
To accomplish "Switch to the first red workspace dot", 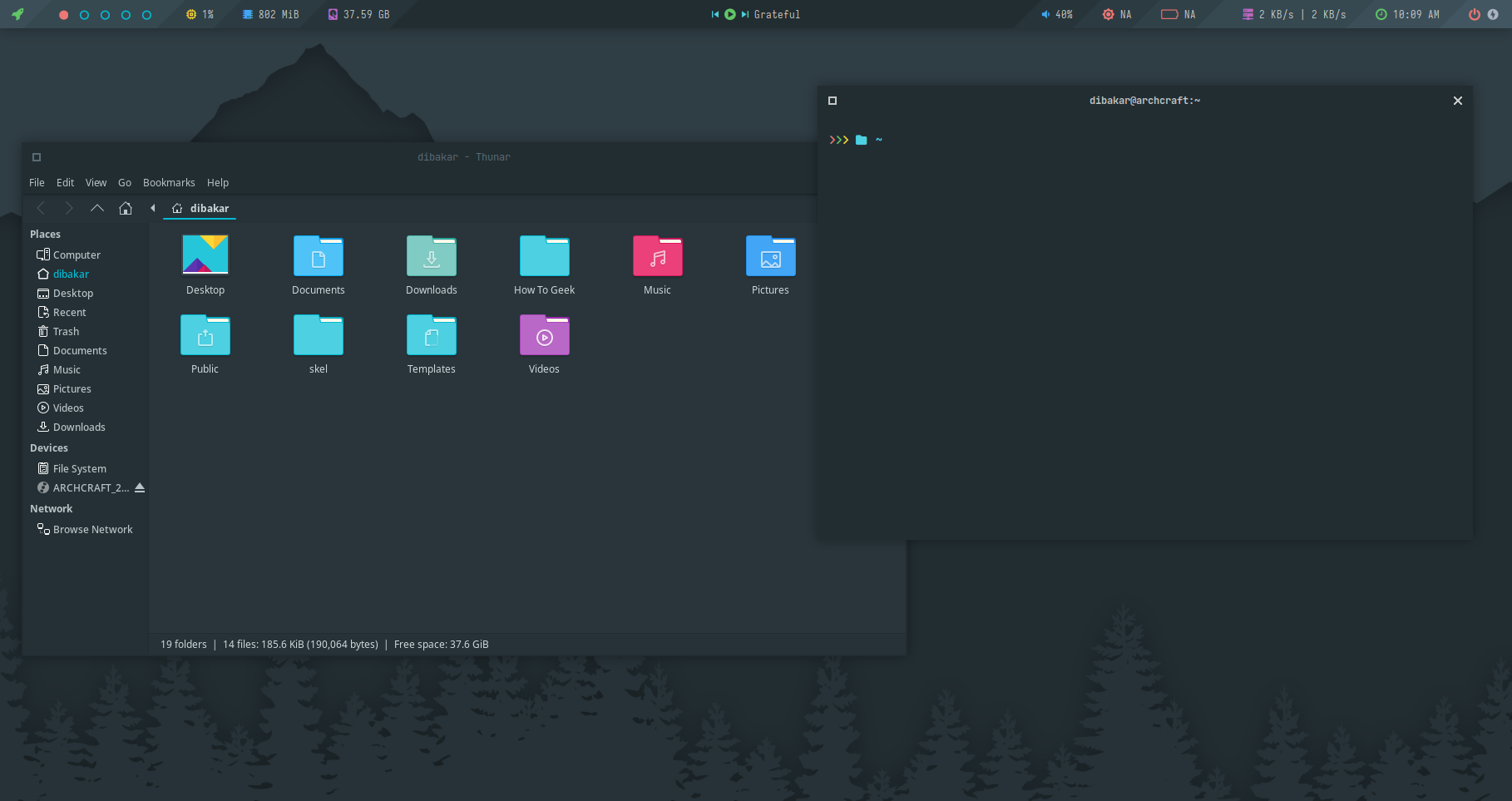I will point(63,15).
